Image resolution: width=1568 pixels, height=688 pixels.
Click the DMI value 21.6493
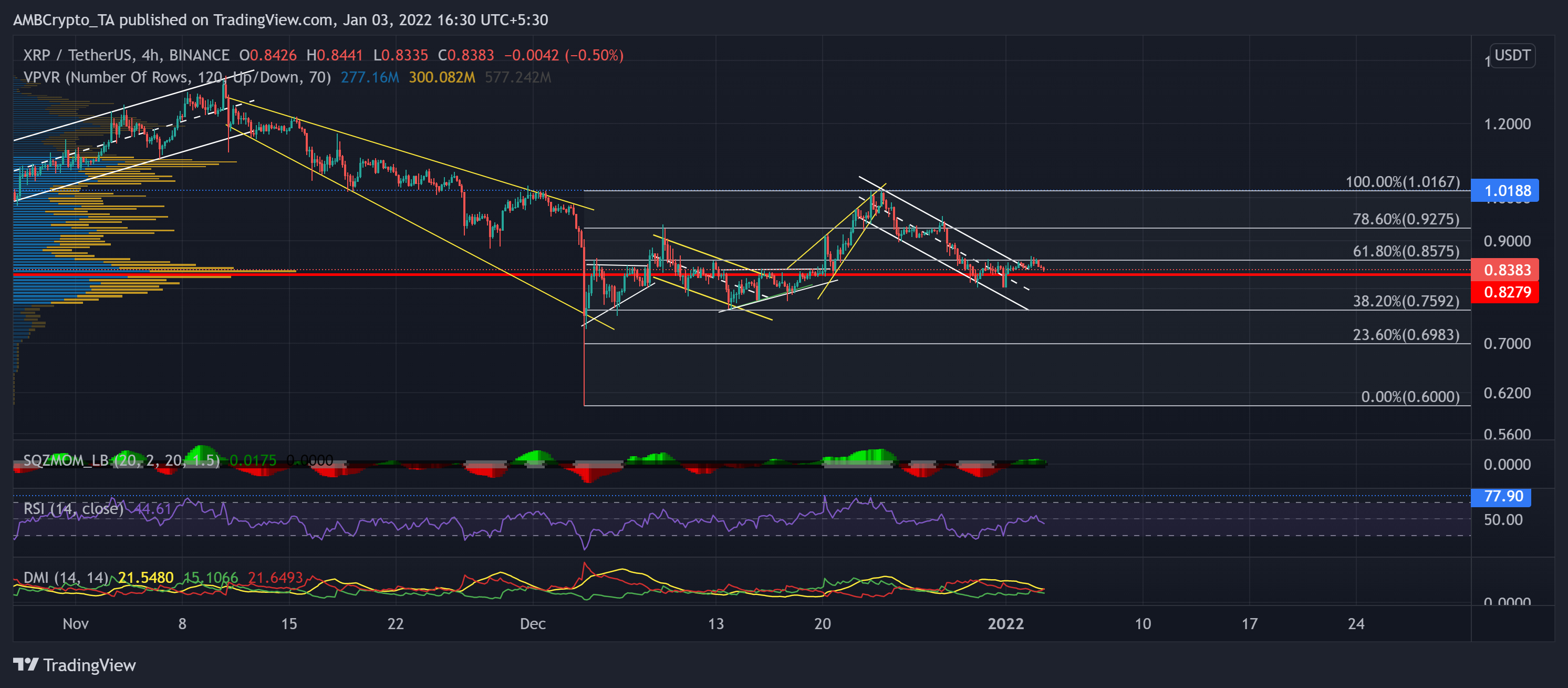(x=276, y=577)
